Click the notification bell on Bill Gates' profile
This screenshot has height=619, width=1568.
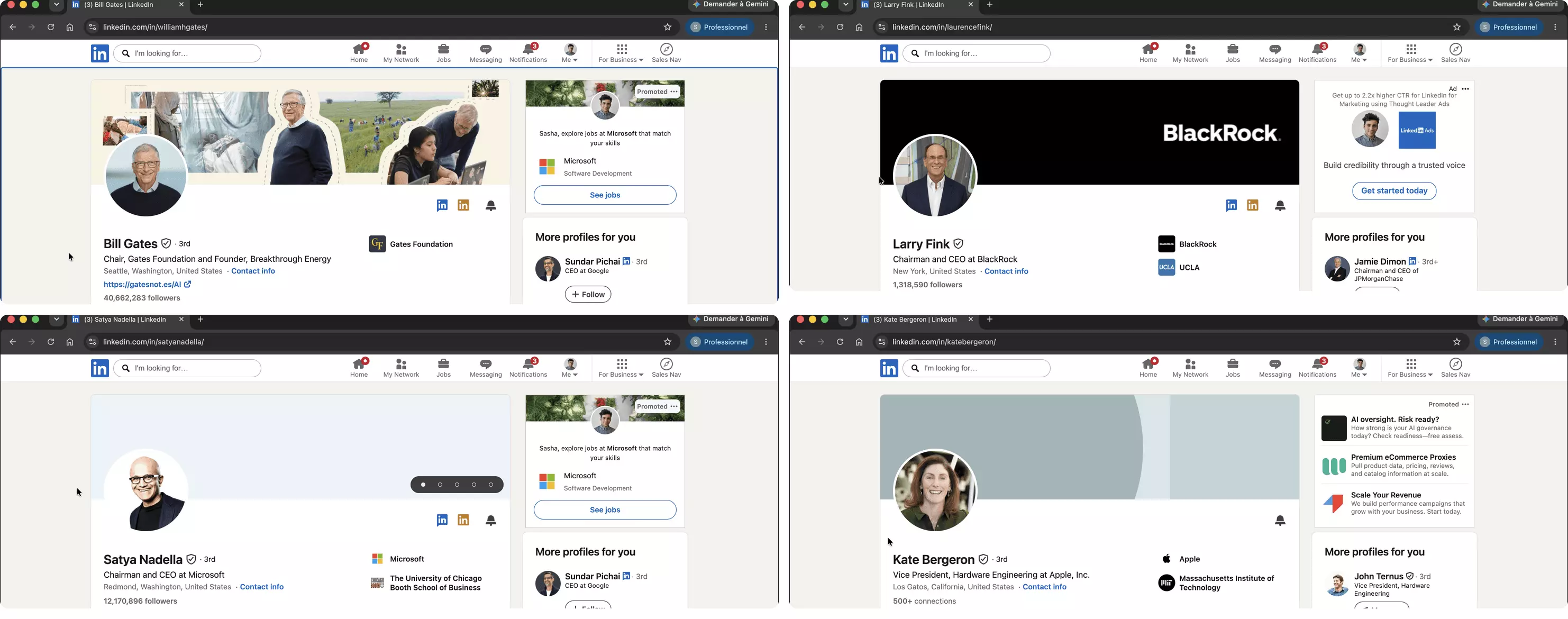(490, 206)
